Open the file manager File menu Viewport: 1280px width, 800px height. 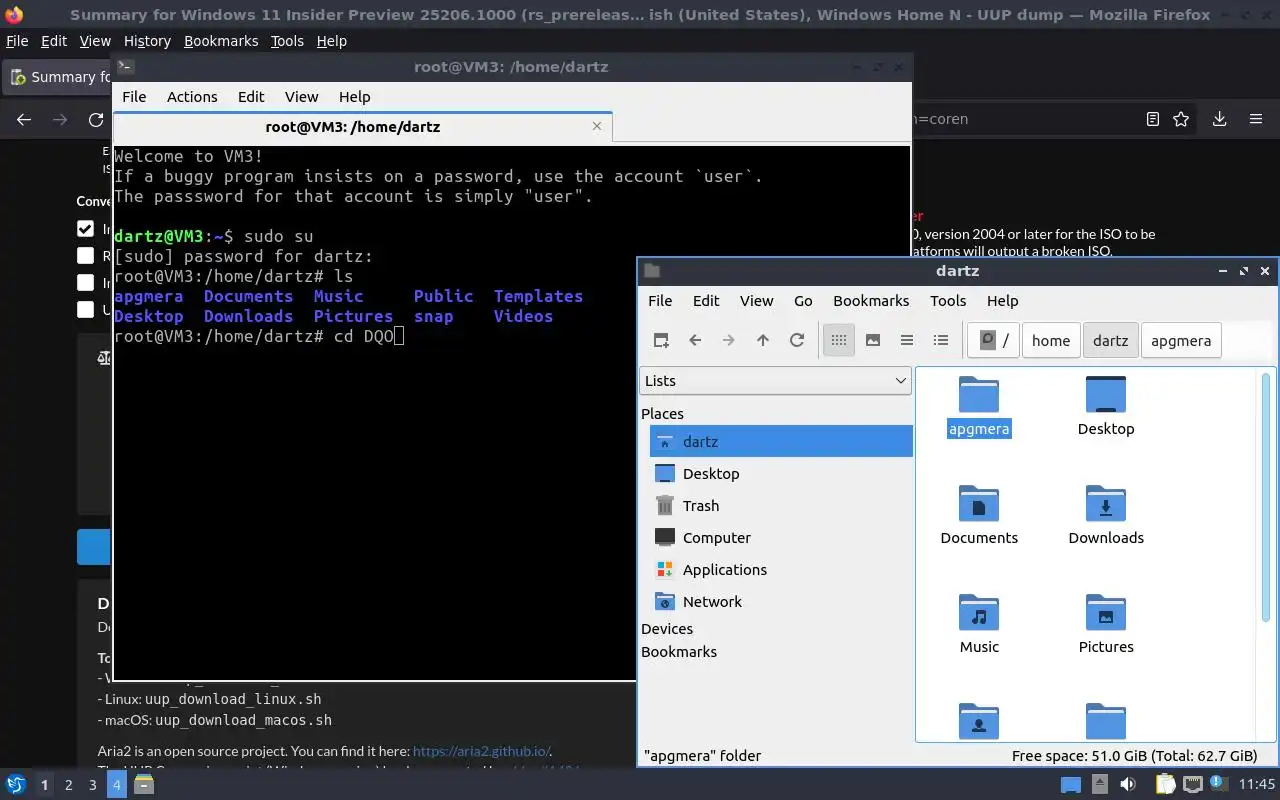(660, 300)
